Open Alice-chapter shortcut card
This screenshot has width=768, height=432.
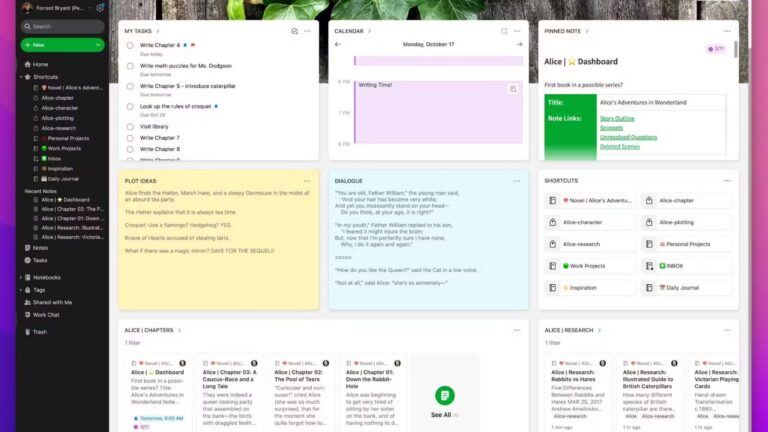click(687, 201)
